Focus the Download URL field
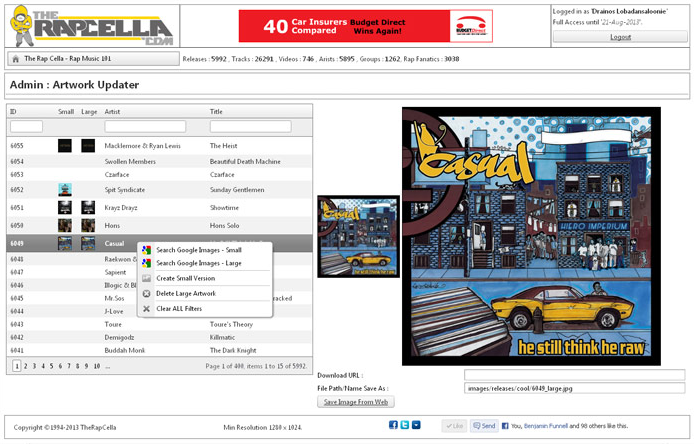The height and width of the screenshot is (444, 694). 574,375
